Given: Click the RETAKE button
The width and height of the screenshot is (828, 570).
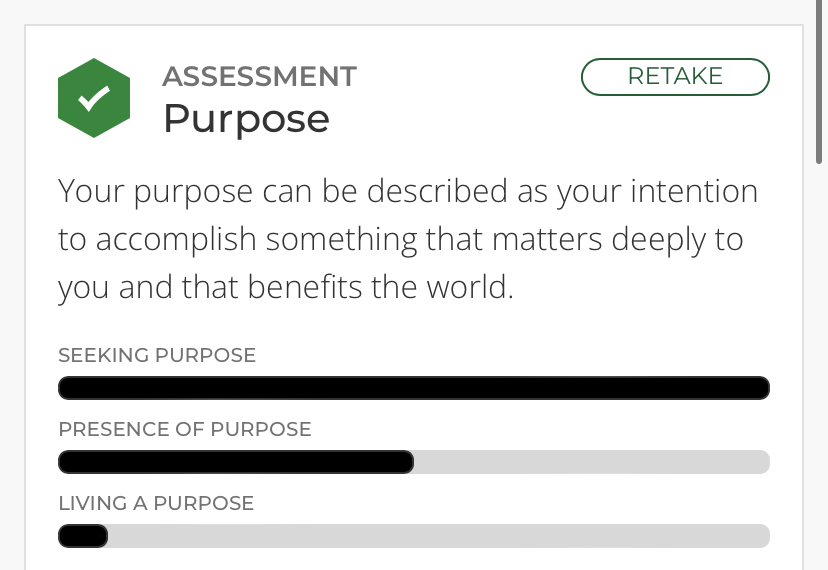Looking at the screenshot, I should coord(675,77).
